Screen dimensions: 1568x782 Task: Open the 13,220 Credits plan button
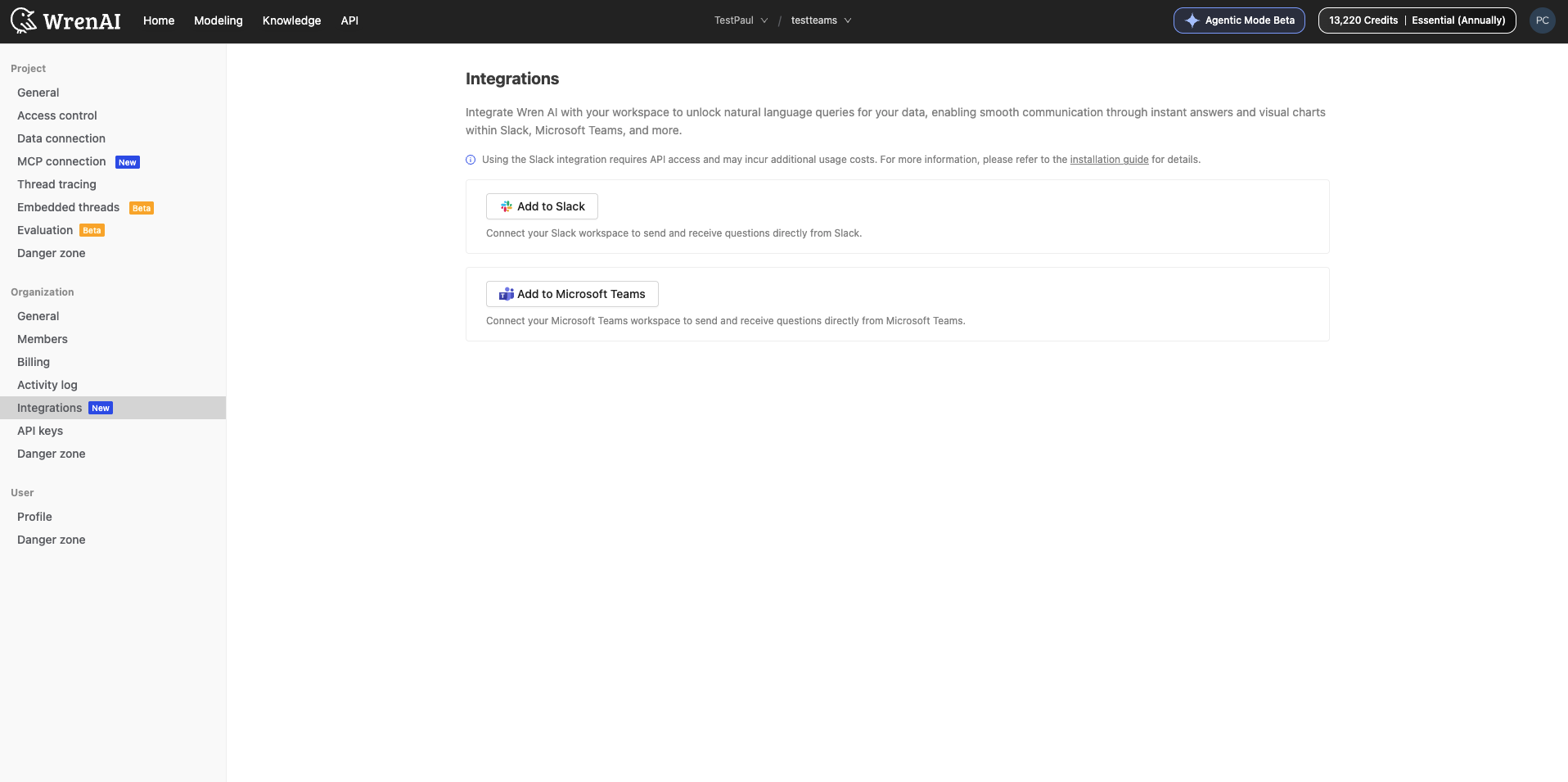point(1417,20)
